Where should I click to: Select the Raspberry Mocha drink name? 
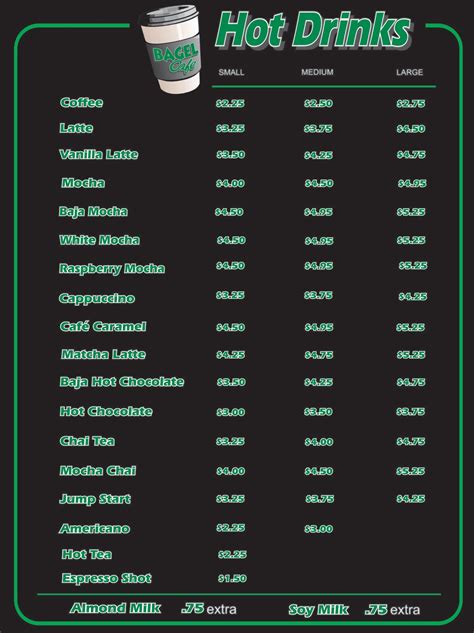pyautogui.click(x=112, y=269)
